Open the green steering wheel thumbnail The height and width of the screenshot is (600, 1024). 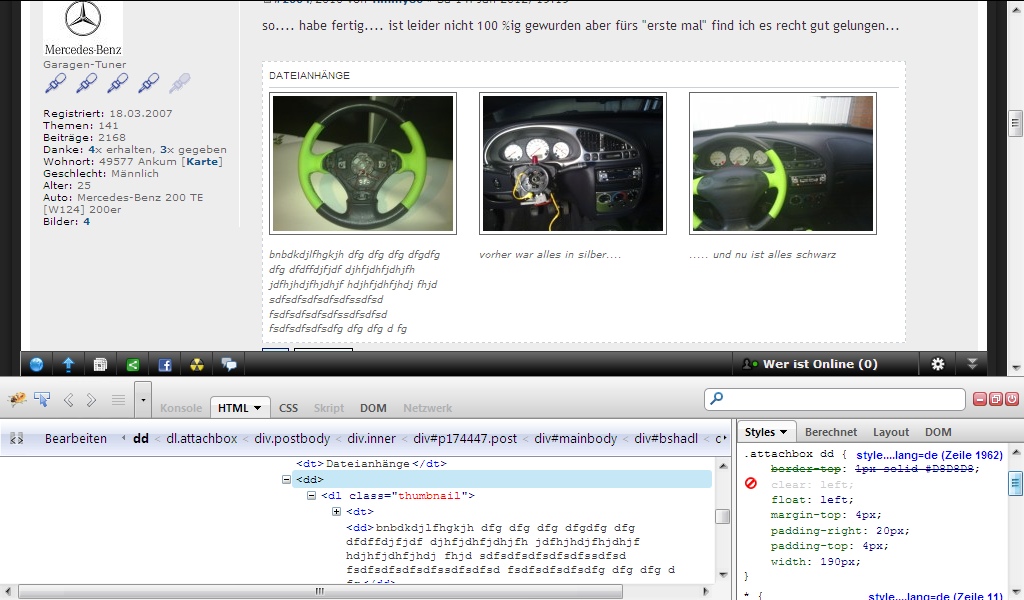[363, 163]
